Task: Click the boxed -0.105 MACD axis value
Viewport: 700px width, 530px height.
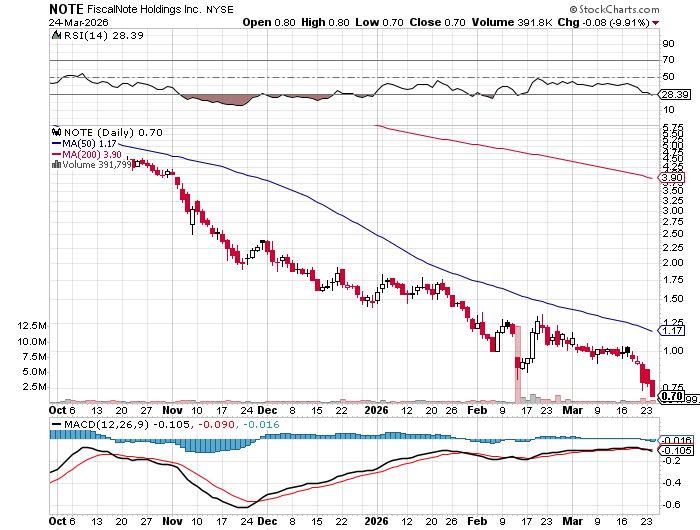Action: [677, 451]
